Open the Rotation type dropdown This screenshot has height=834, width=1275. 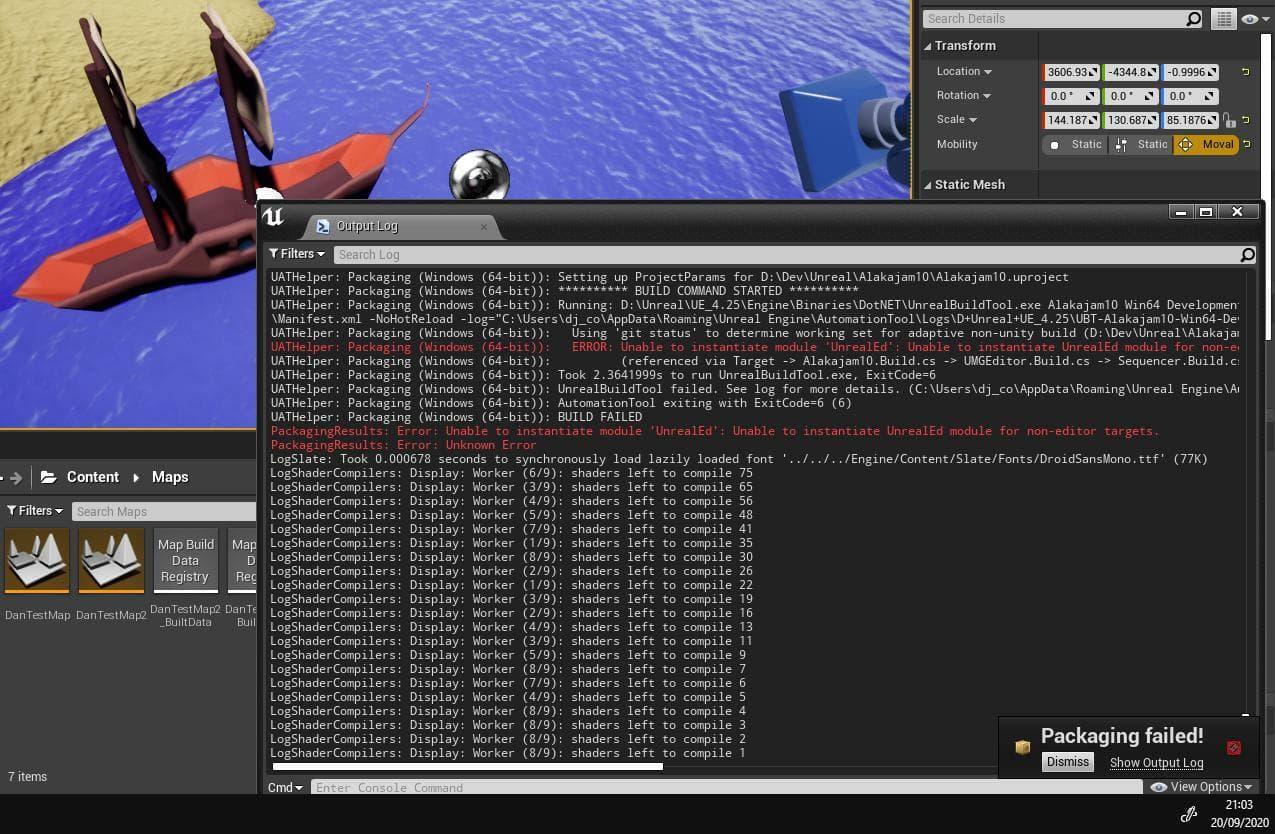pyautogui.click(x=964, y=96)
